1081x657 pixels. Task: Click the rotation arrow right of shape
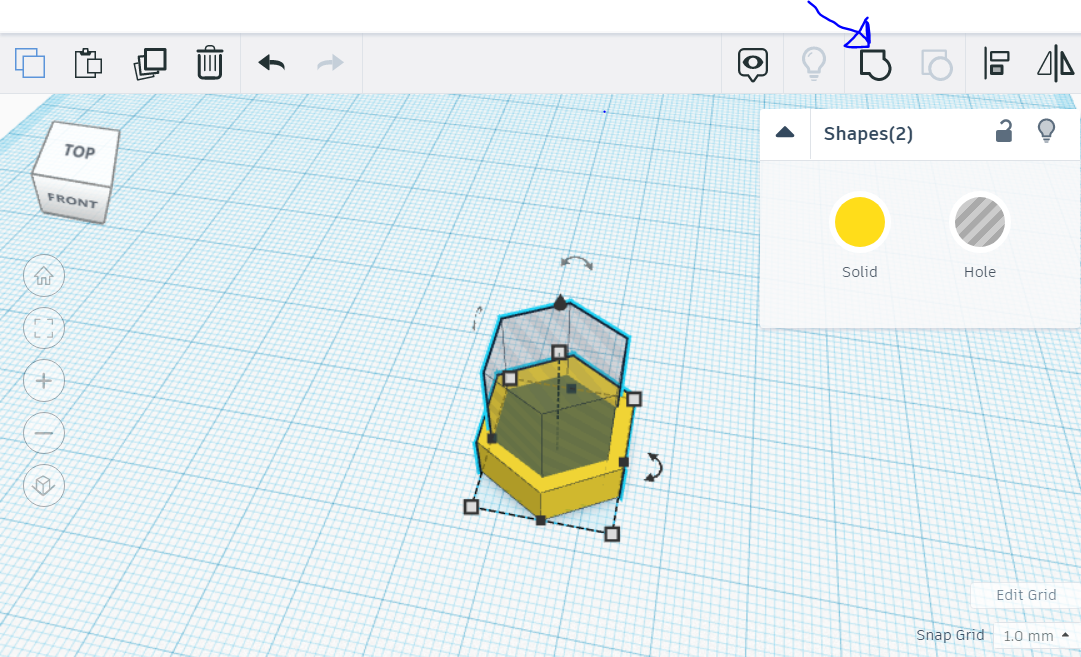pyautogui.click(x=653, y=467)
